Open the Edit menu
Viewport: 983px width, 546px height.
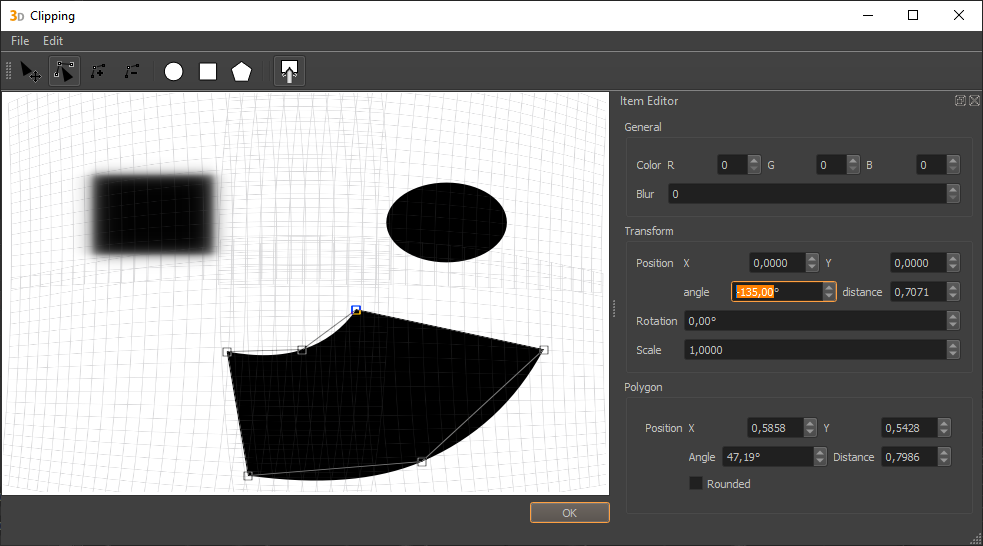click(53, 41)
